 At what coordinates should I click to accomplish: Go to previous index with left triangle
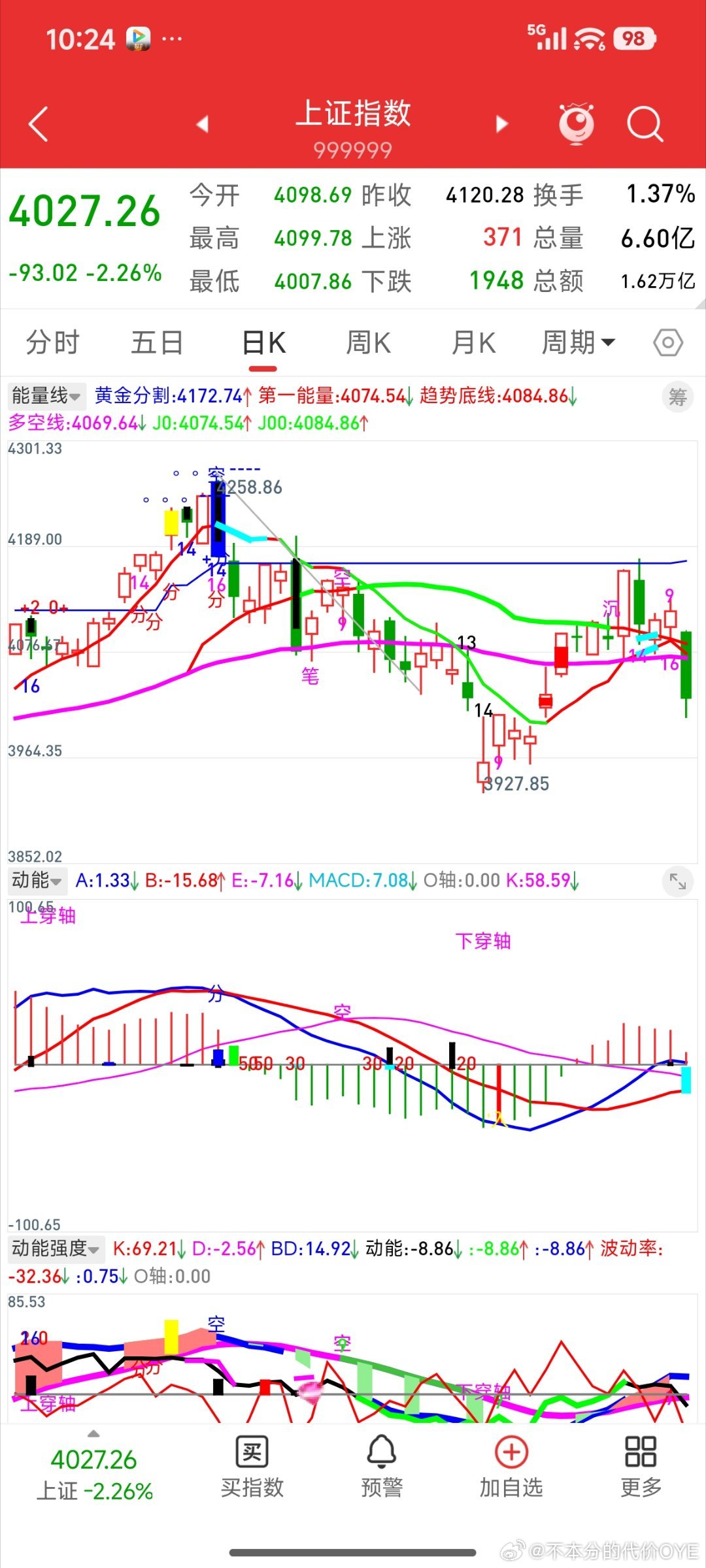click(x=203, y=123)
